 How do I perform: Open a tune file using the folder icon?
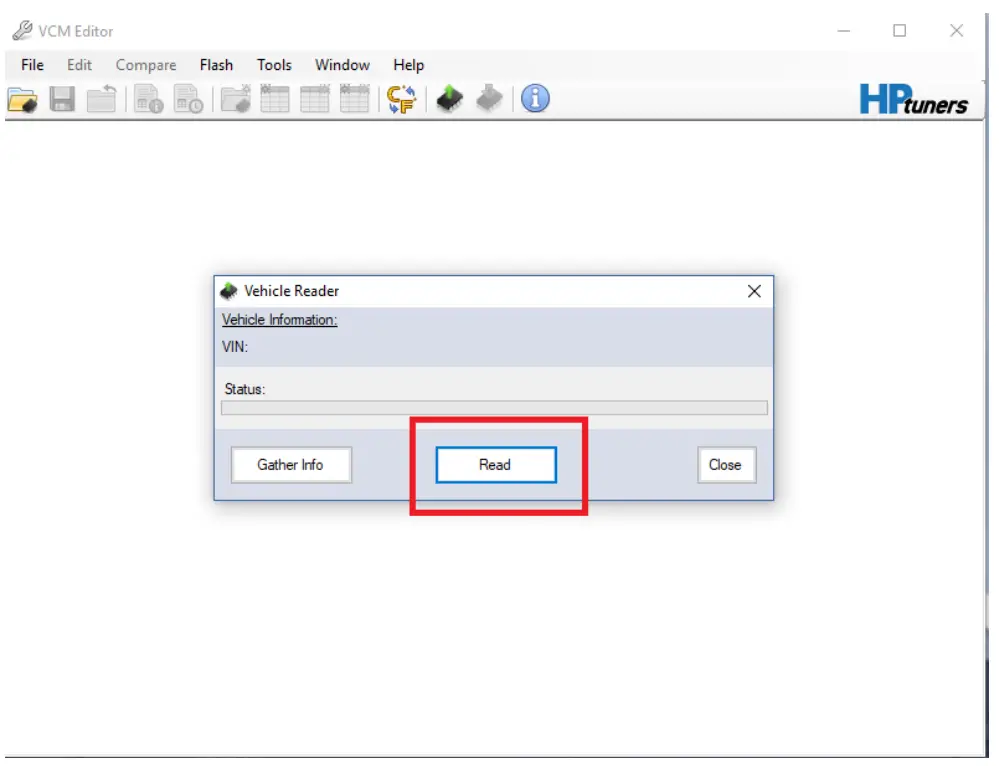[x=23, y=98]
